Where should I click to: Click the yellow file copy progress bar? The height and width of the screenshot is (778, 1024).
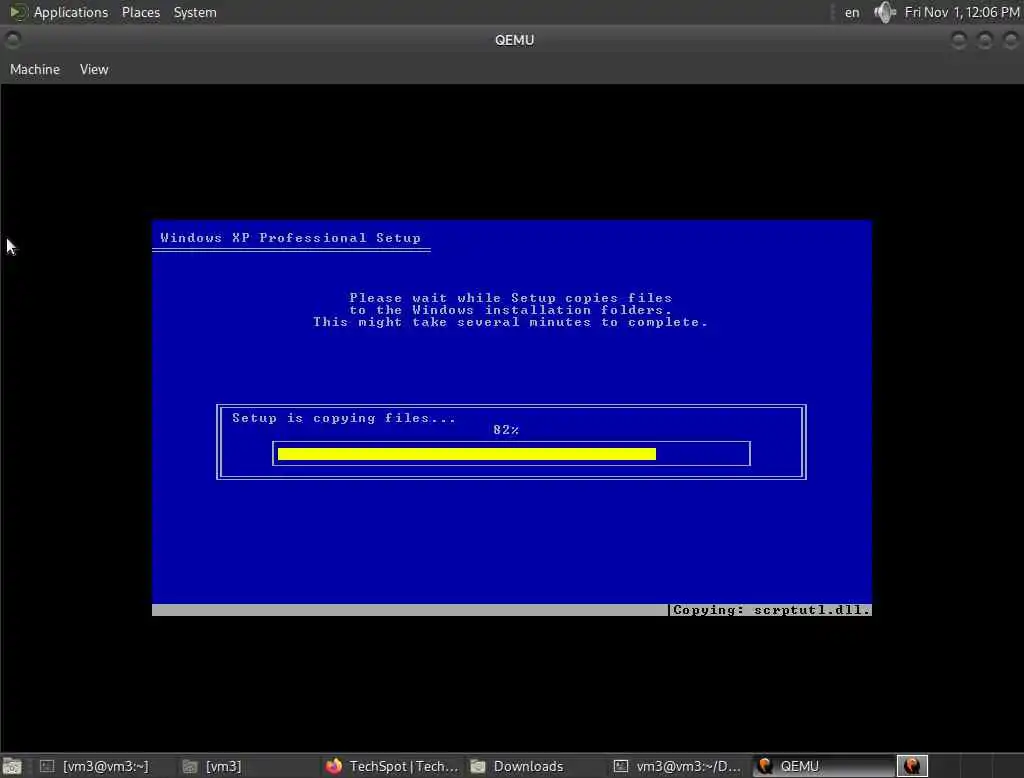click(x=466, y=454)
